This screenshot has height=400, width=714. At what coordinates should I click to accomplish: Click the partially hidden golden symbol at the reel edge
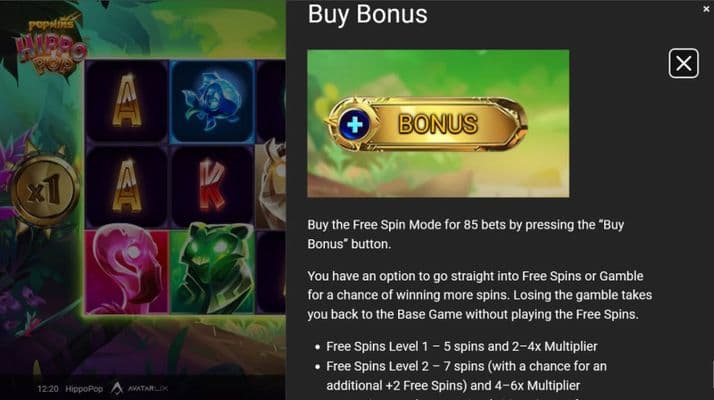tap(270, 185)
